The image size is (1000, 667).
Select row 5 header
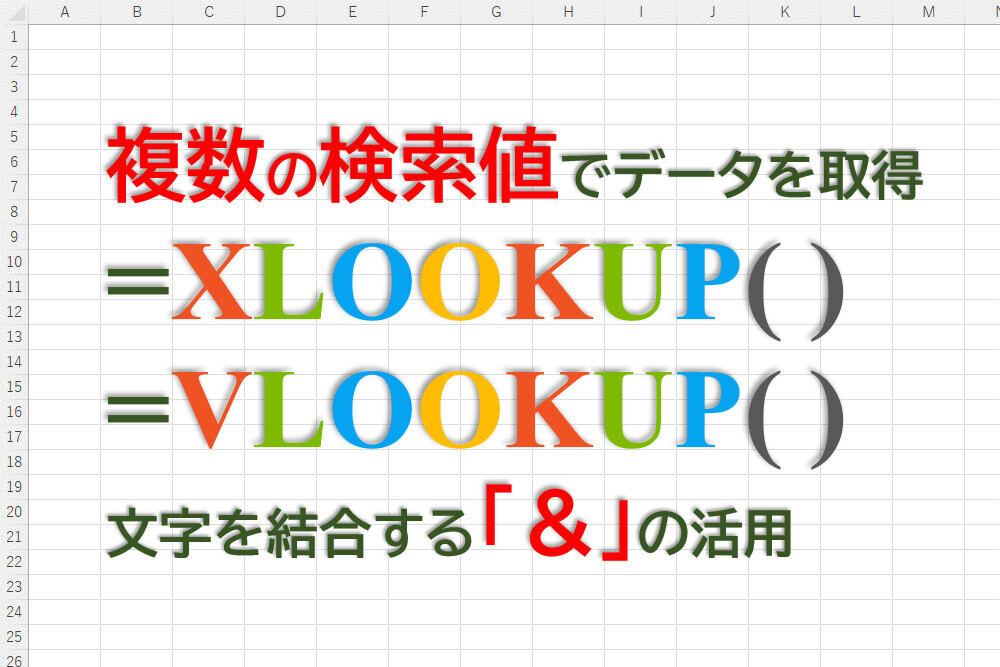[x=14, y=137]
